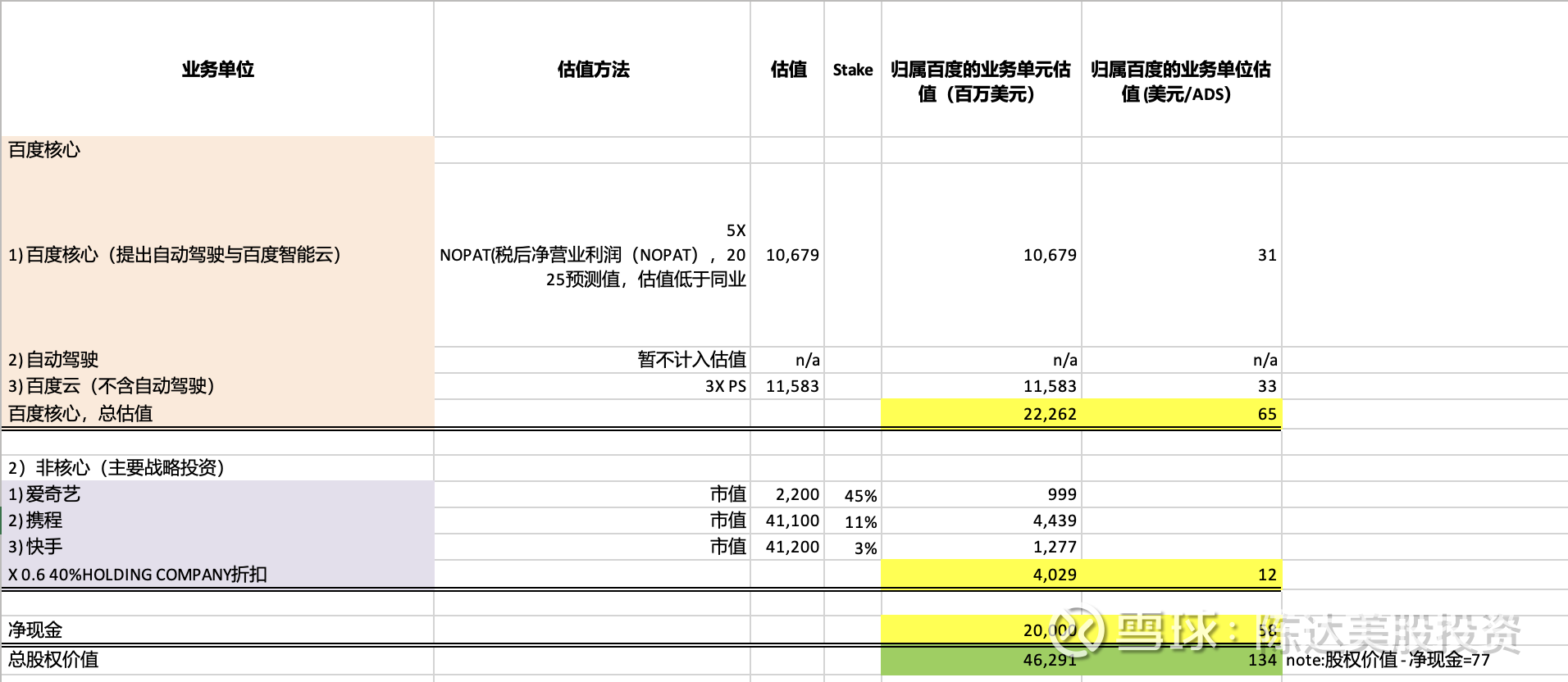
Task: Select highlighted discounted value 4,029
Action: pos(981,574)
